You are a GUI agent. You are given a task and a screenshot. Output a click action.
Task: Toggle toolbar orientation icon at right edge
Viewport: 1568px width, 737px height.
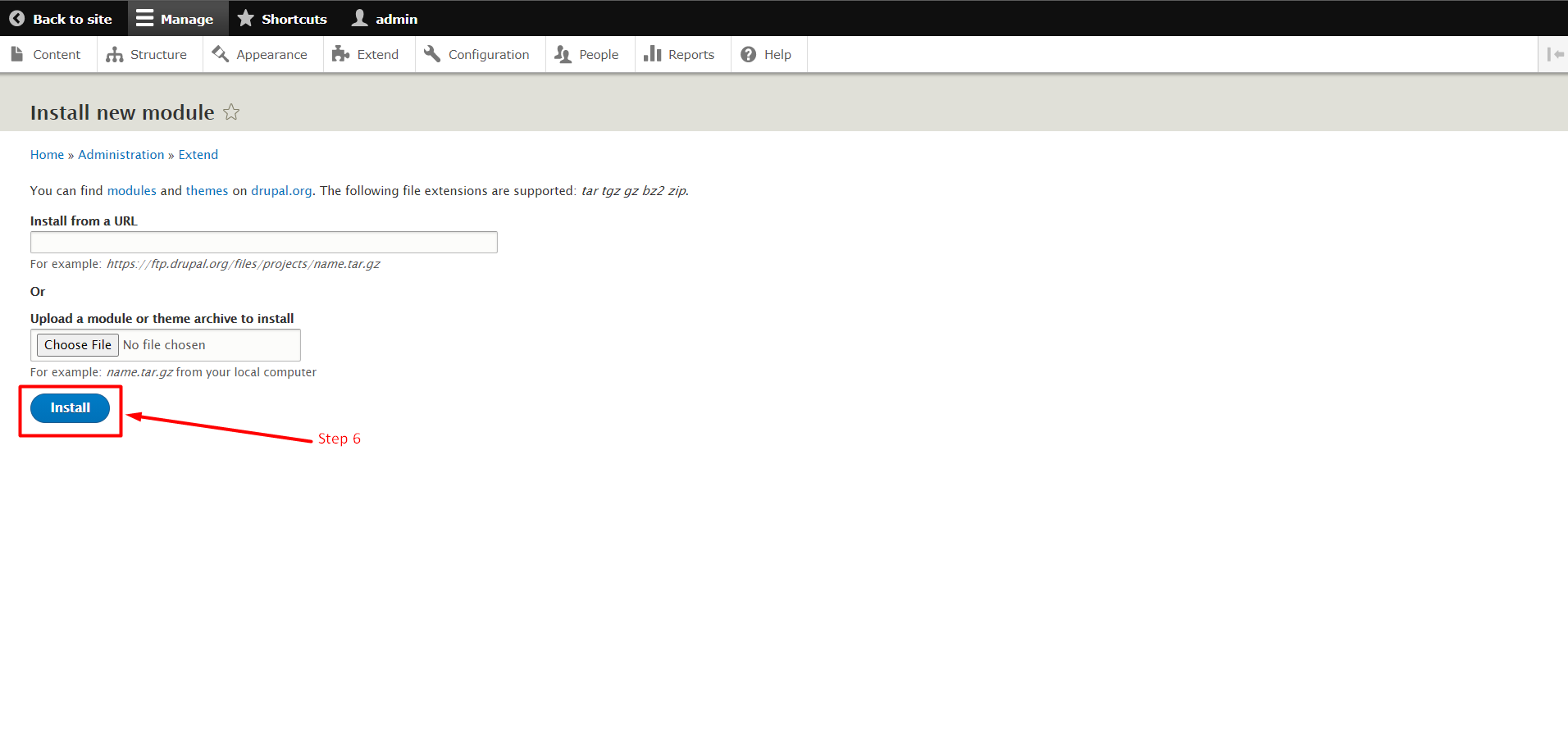click(x=1554, y=54)
